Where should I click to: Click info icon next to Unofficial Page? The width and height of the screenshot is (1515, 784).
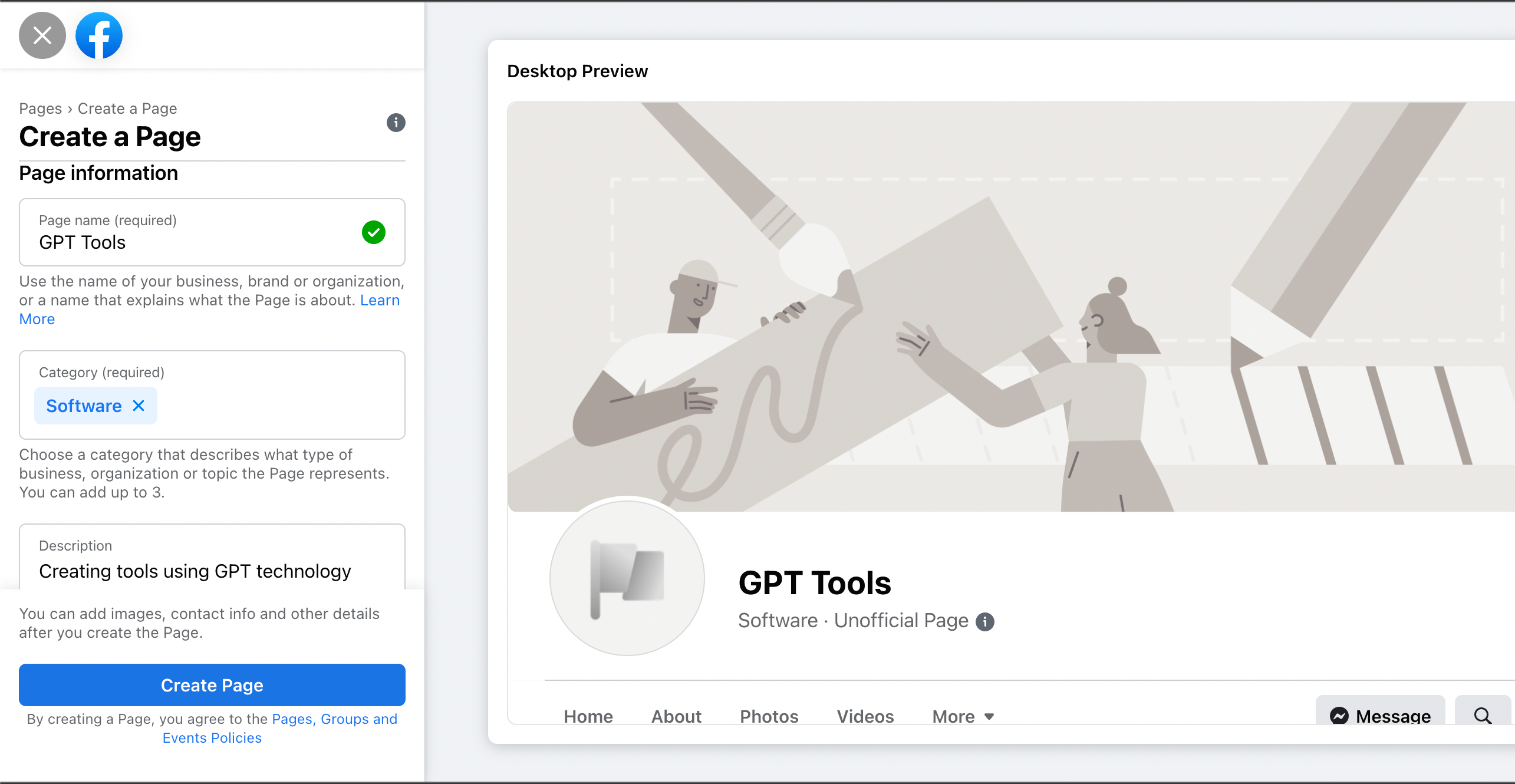click(984, 621)
